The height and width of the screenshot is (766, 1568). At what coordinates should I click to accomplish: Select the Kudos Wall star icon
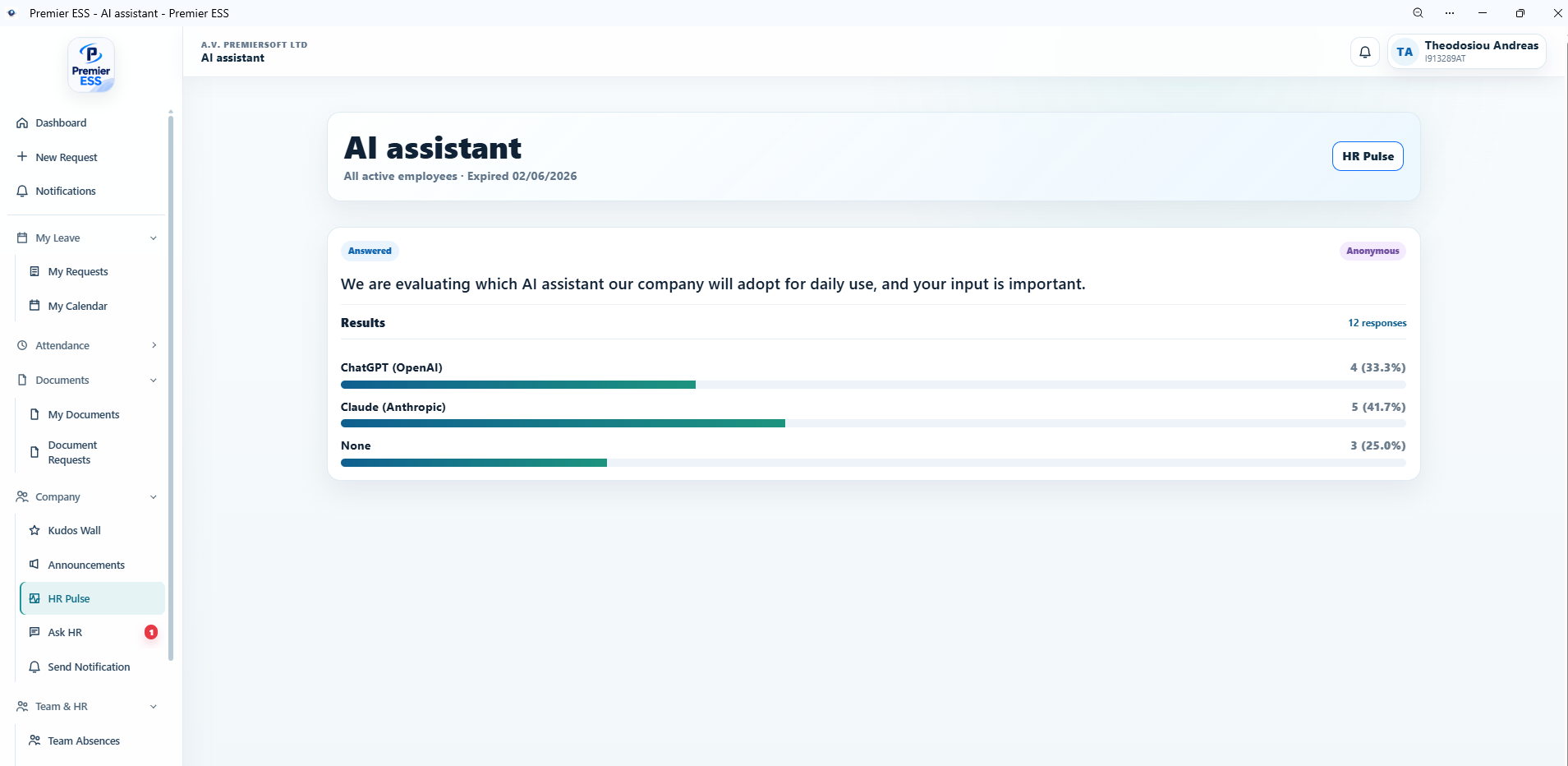pyautogui.click(x=34, y=530)
